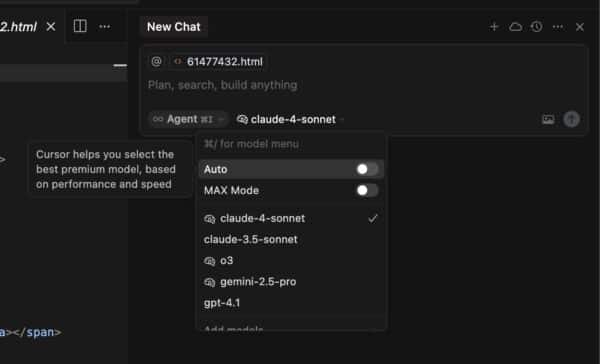Enable the Auto model toggle
Screen dimensions: 600x364
[x=367, y=169]
